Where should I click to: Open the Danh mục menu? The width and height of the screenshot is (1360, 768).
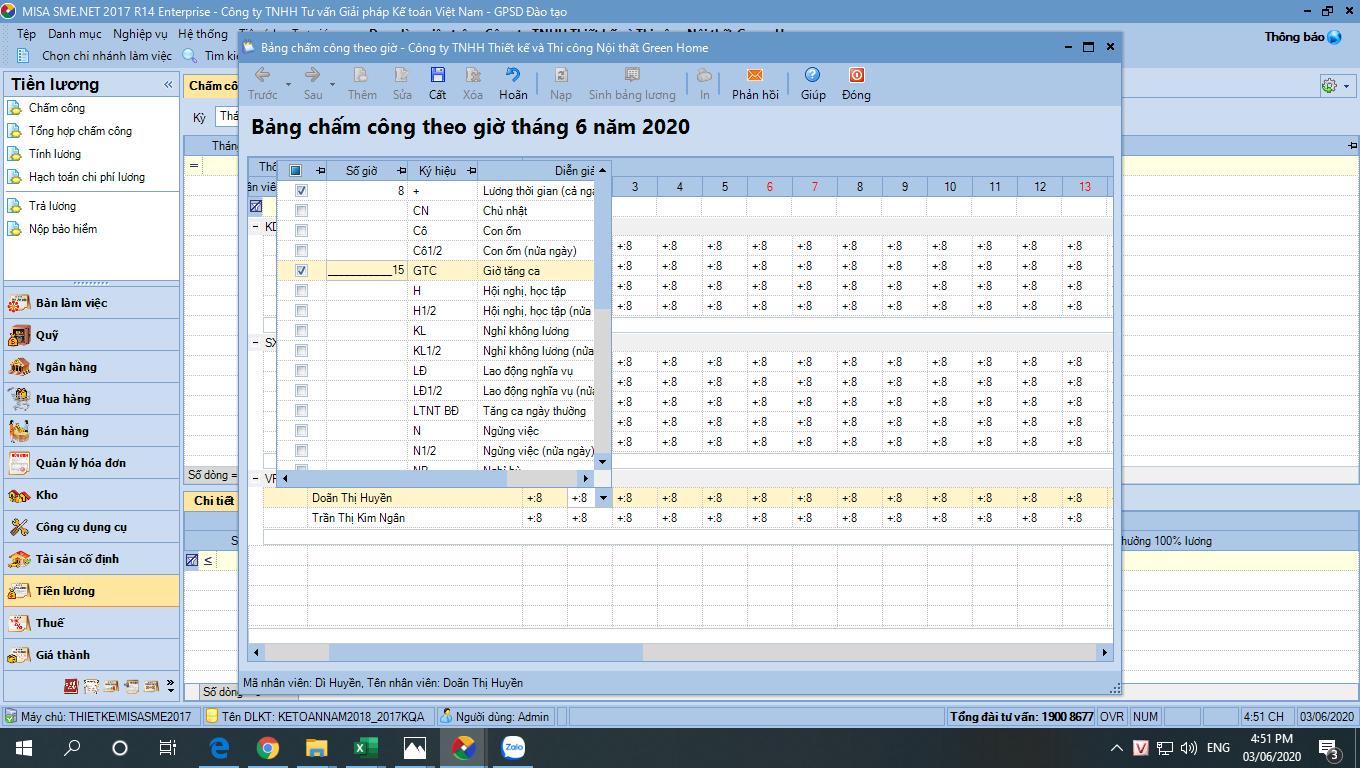(75, 34)
